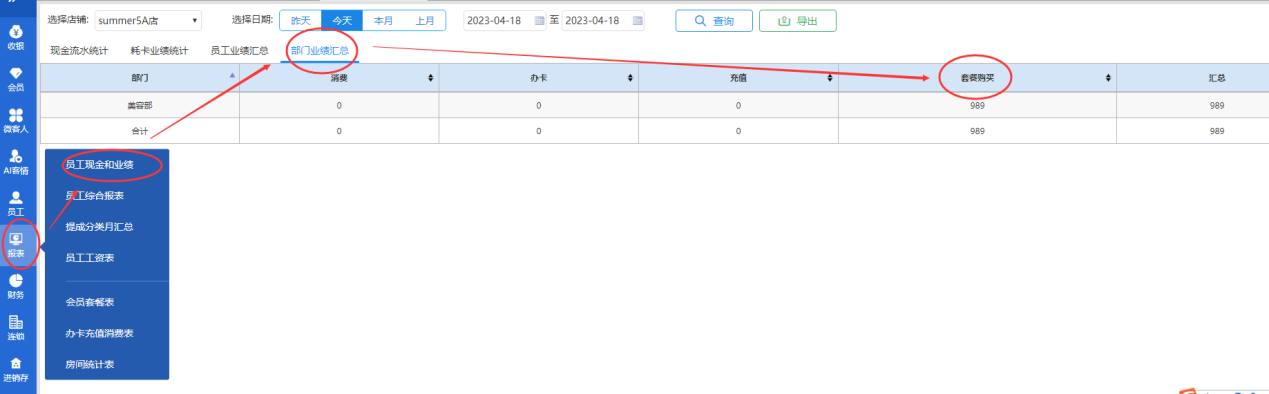Image resolution: width=1269 pixels, height=394 pixels.
Task: Click 0 in 美容部 row under 消费
Action: coord(339,105)
